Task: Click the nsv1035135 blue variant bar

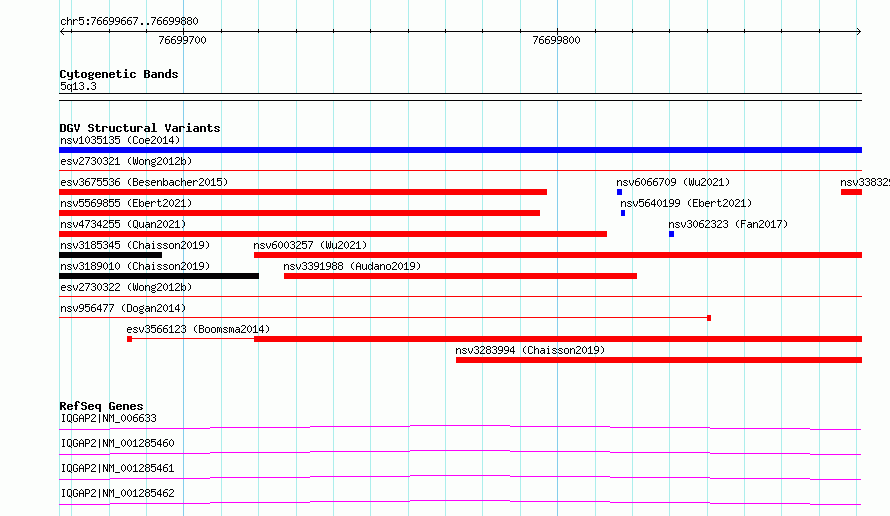Action: [460, 150]
